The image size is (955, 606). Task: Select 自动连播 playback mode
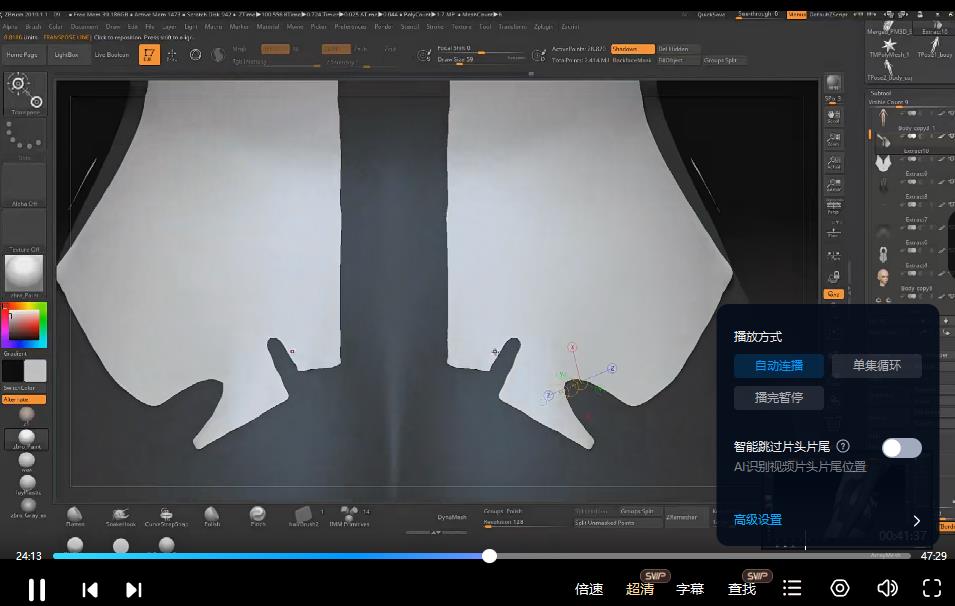pos(778,366)
